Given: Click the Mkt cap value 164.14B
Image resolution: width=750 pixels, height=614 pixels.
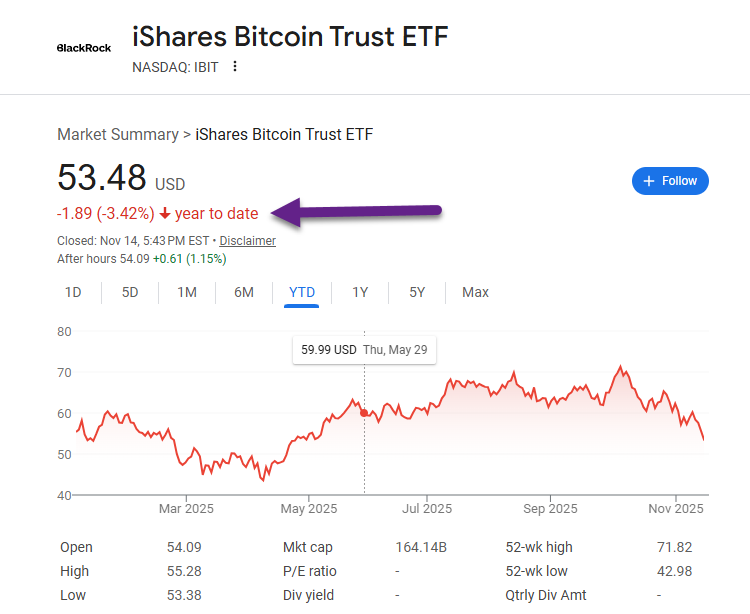Looking at the screenshot, I should click(421, 547).
